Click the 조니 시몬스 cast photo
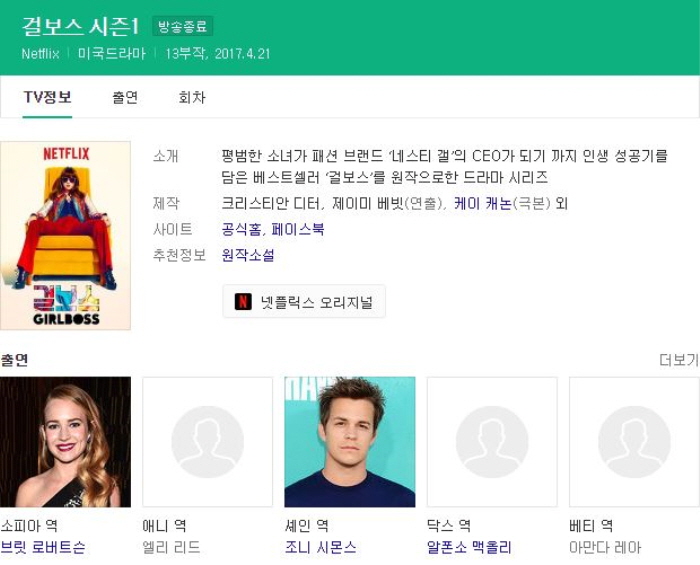Image resolution: width=700 pixels, height=565 pixels. tap(350, 442)
